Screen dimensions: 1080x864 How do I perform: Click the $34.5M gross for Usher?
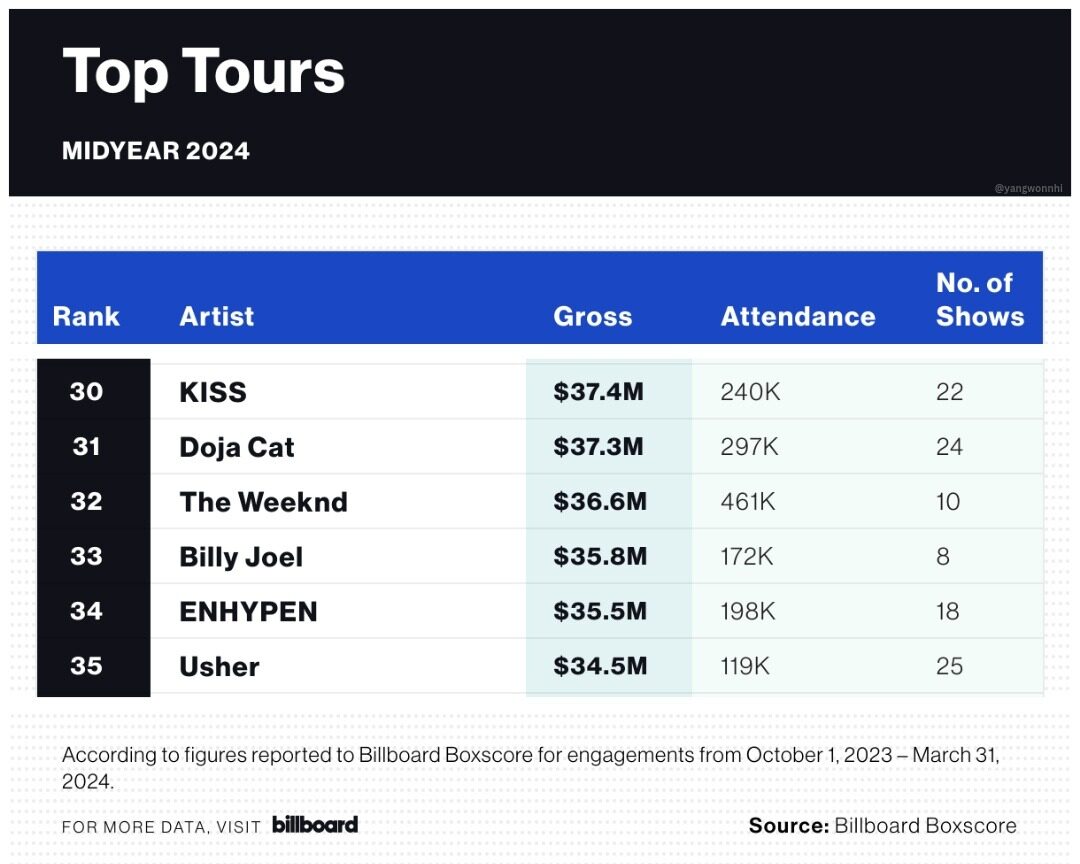pyautogui.click(x=600, y=666)
